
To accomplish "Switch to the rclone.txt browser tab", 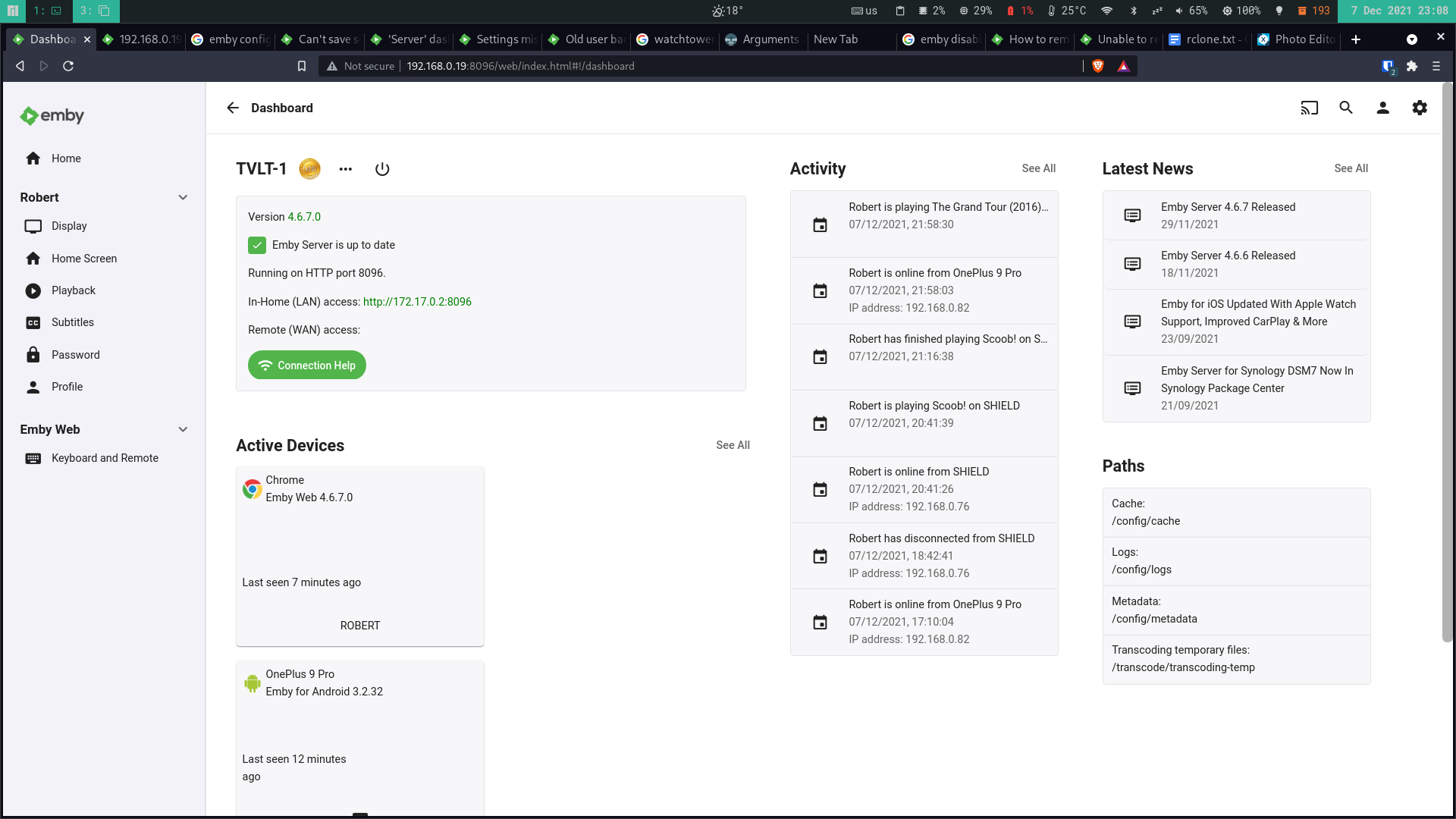I will click(1209, 39).
